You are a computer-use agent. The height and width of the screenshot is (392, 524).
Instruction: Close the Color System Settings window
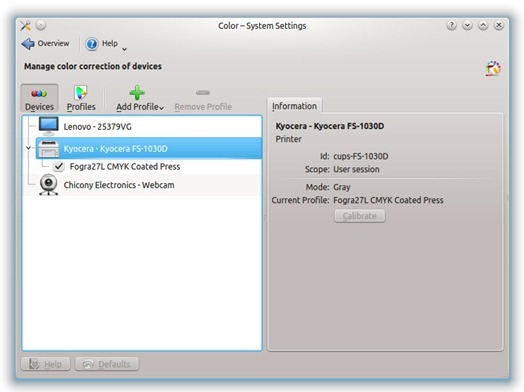tap(499, 25)
